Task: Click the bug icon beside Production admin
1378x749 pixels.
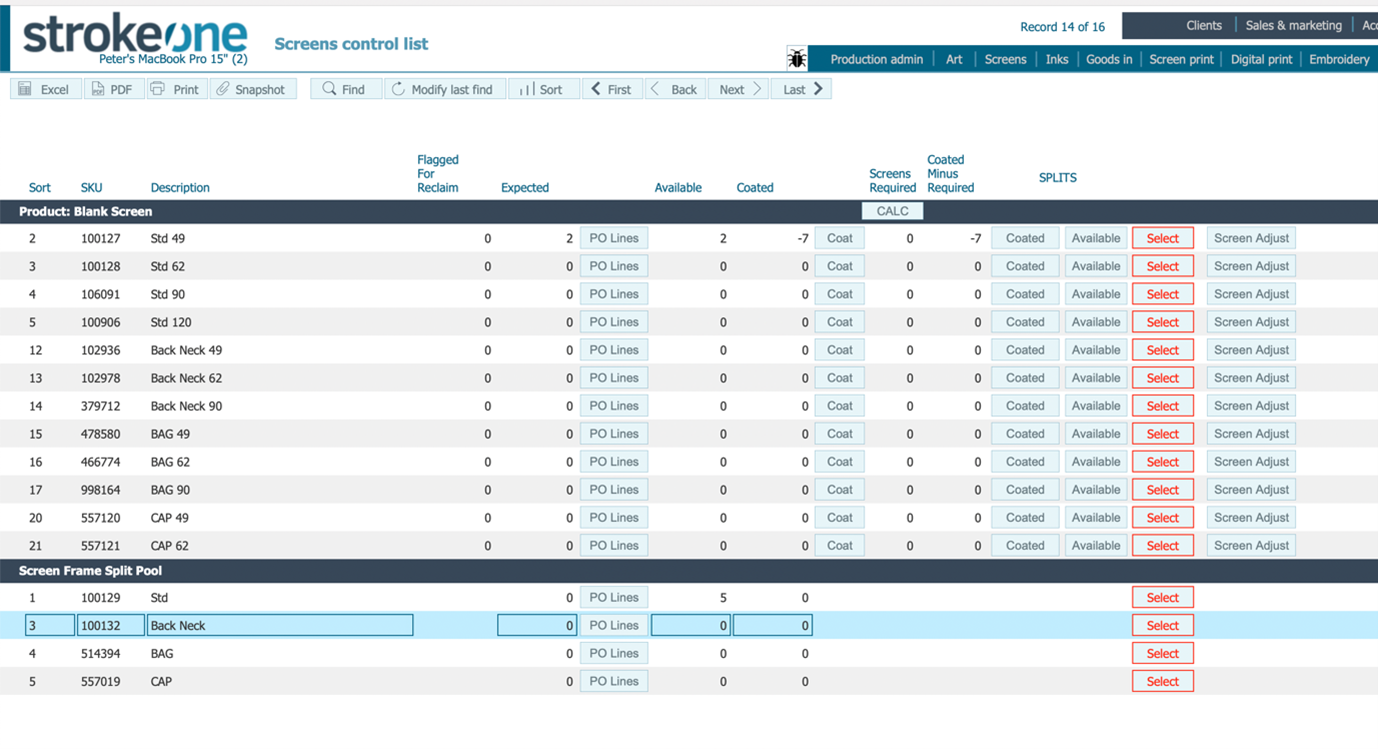Action: pyautogui.click(x=797, y=59)
